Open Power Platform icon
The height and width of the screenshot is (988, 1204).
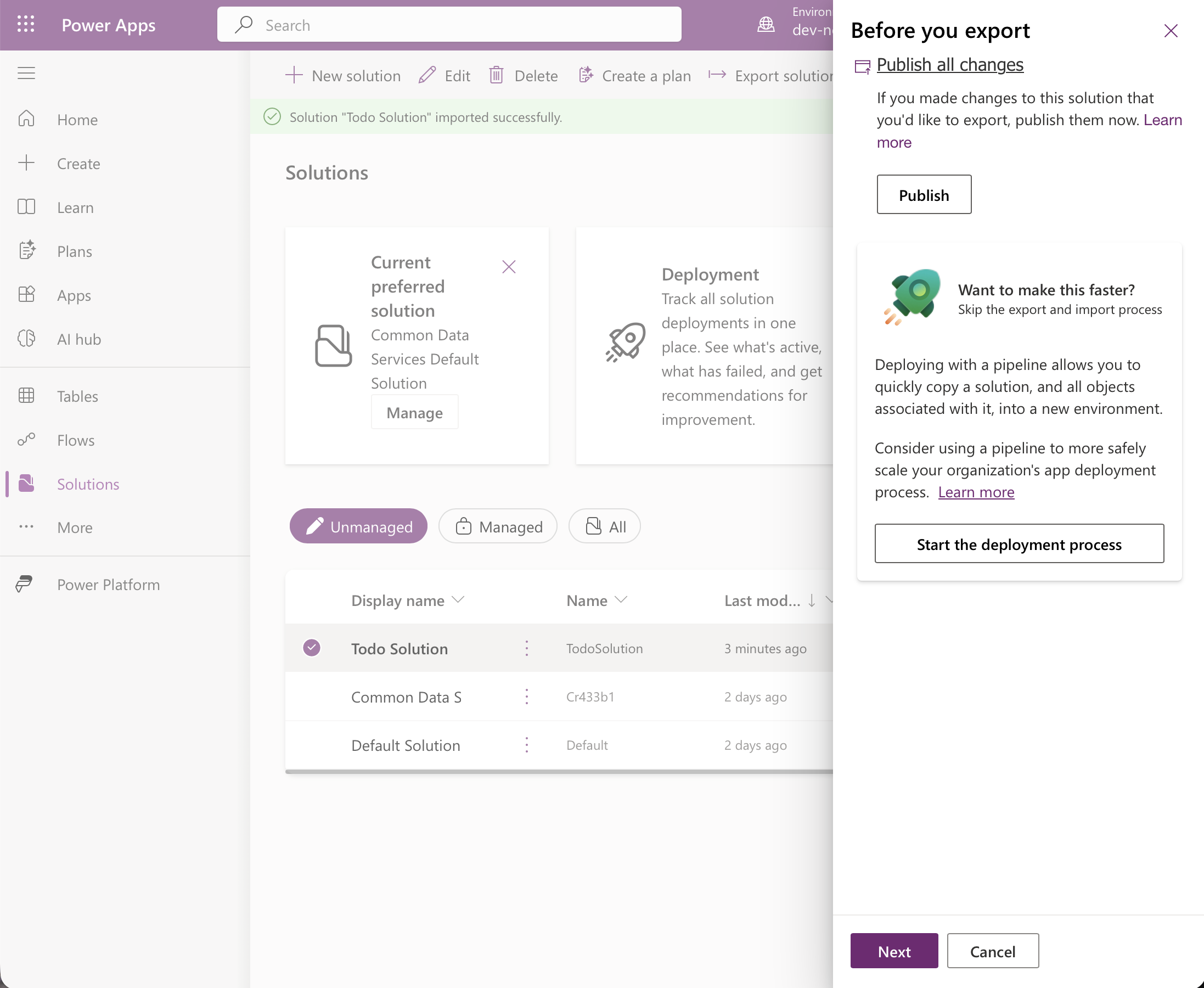coord(25,584)
